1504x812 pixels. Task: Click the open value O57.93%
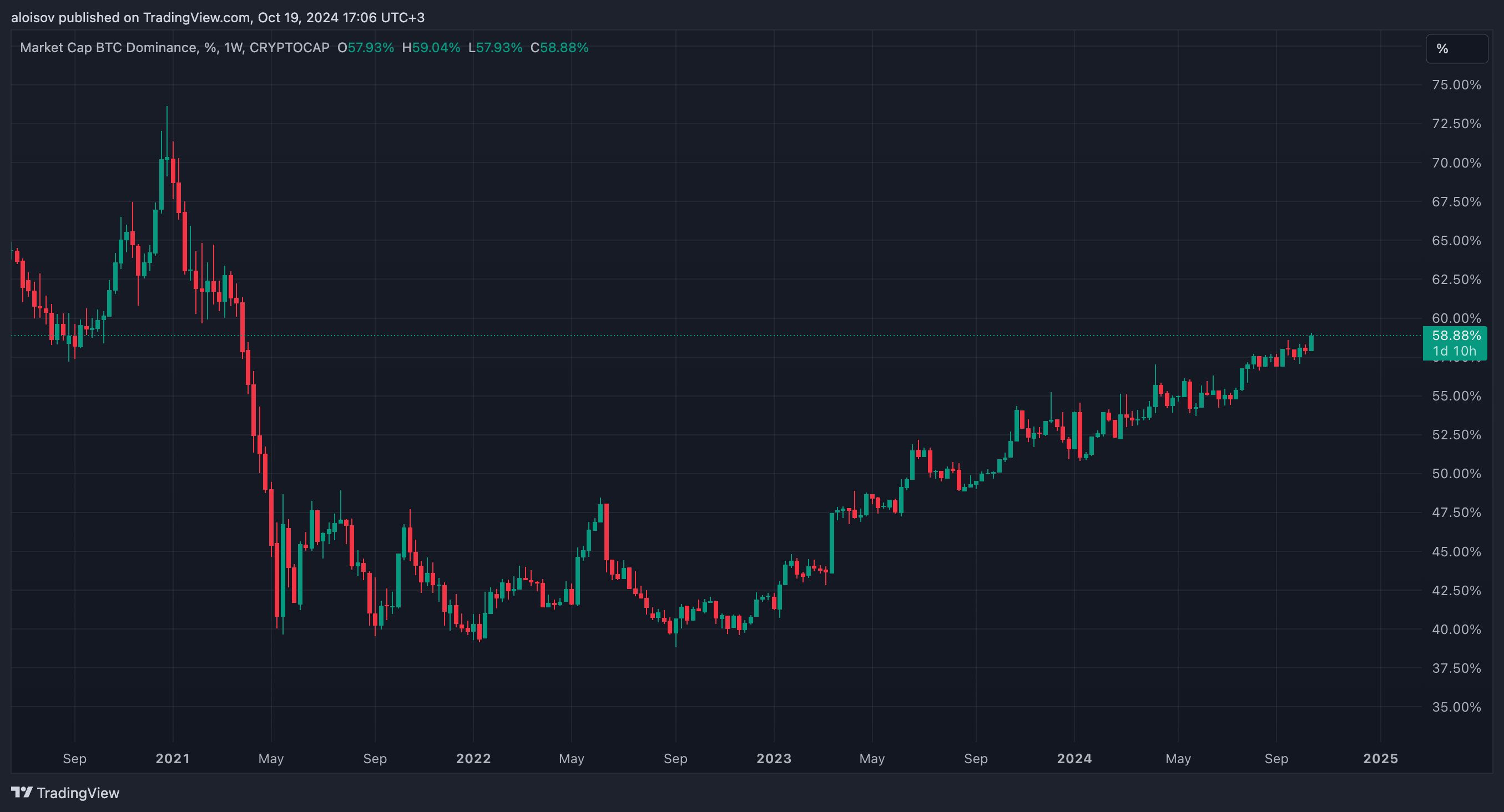[x=366, y=48]
